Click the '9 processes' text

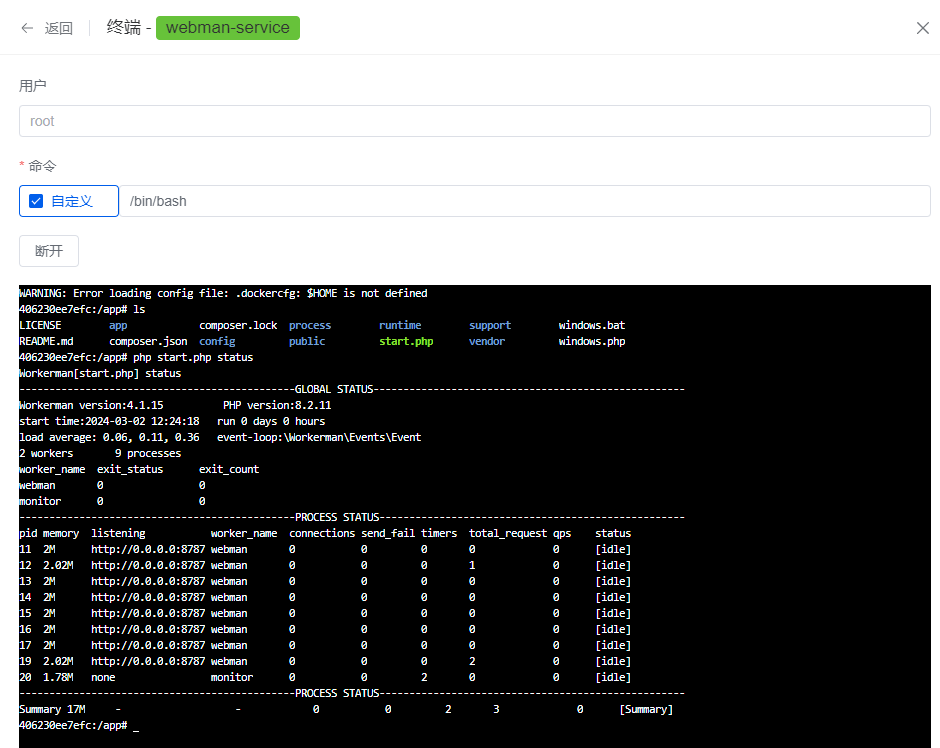click(x=148, y=454)
